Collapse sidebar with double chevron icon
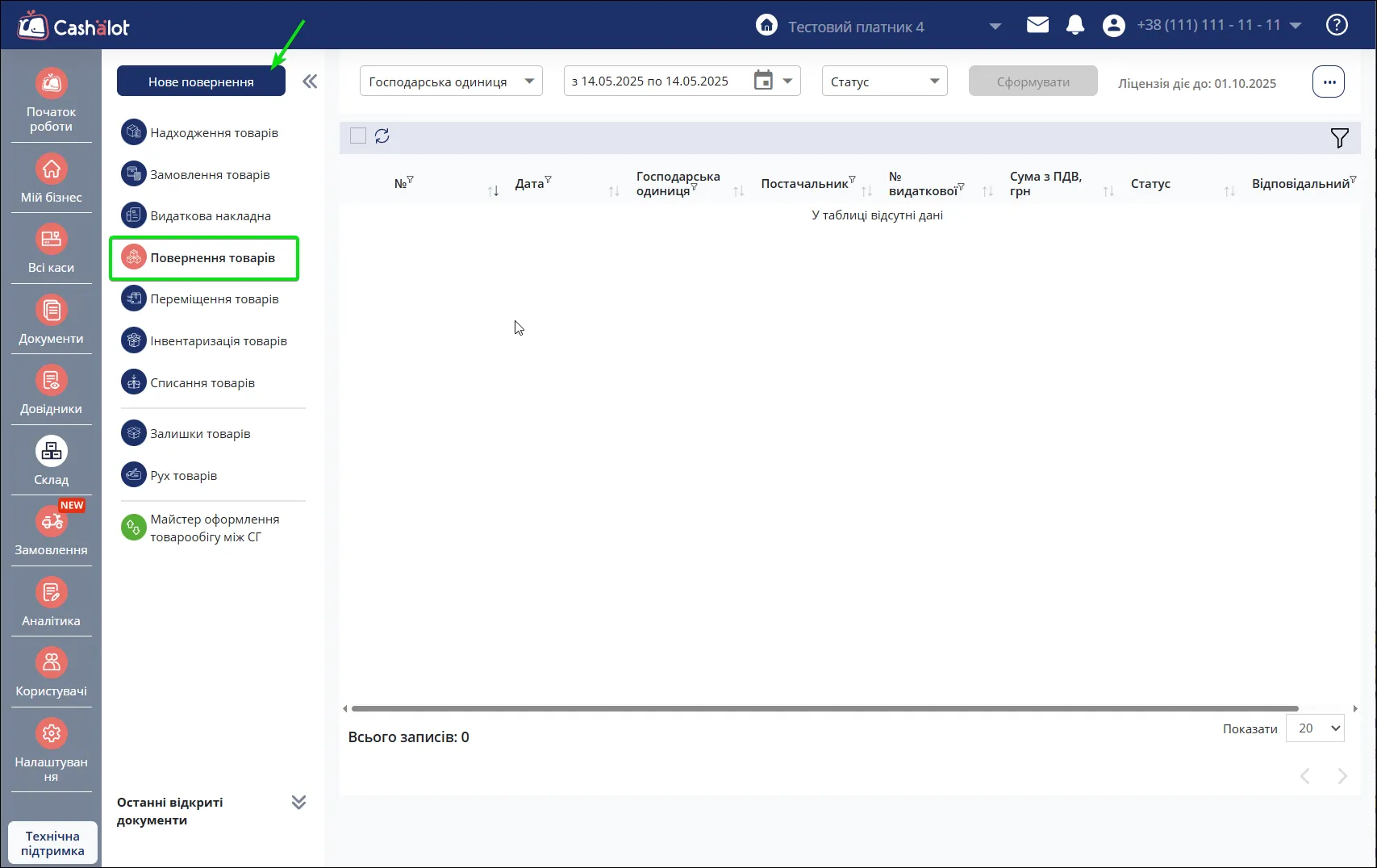 coord(310,81)
